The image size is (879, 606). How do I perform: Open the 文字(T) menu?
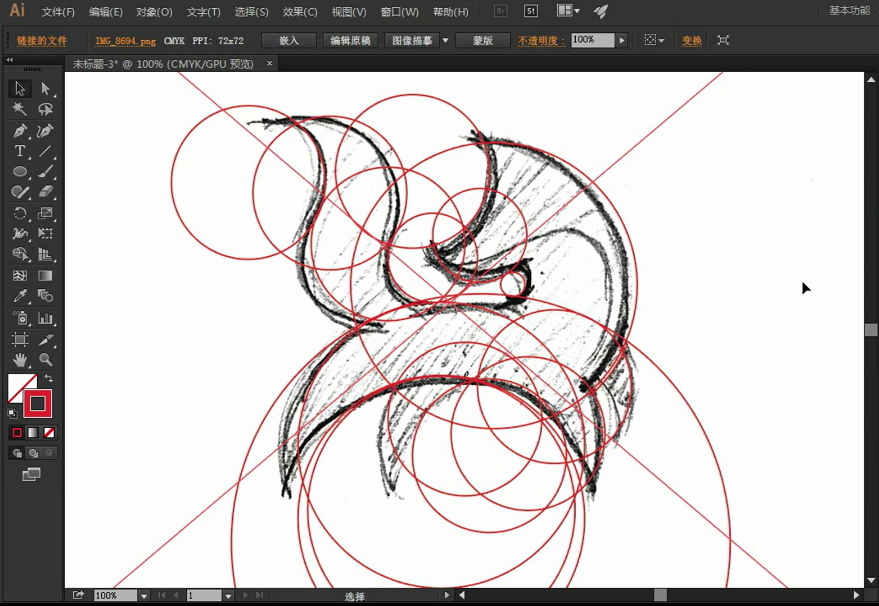(x=203, y=12)
